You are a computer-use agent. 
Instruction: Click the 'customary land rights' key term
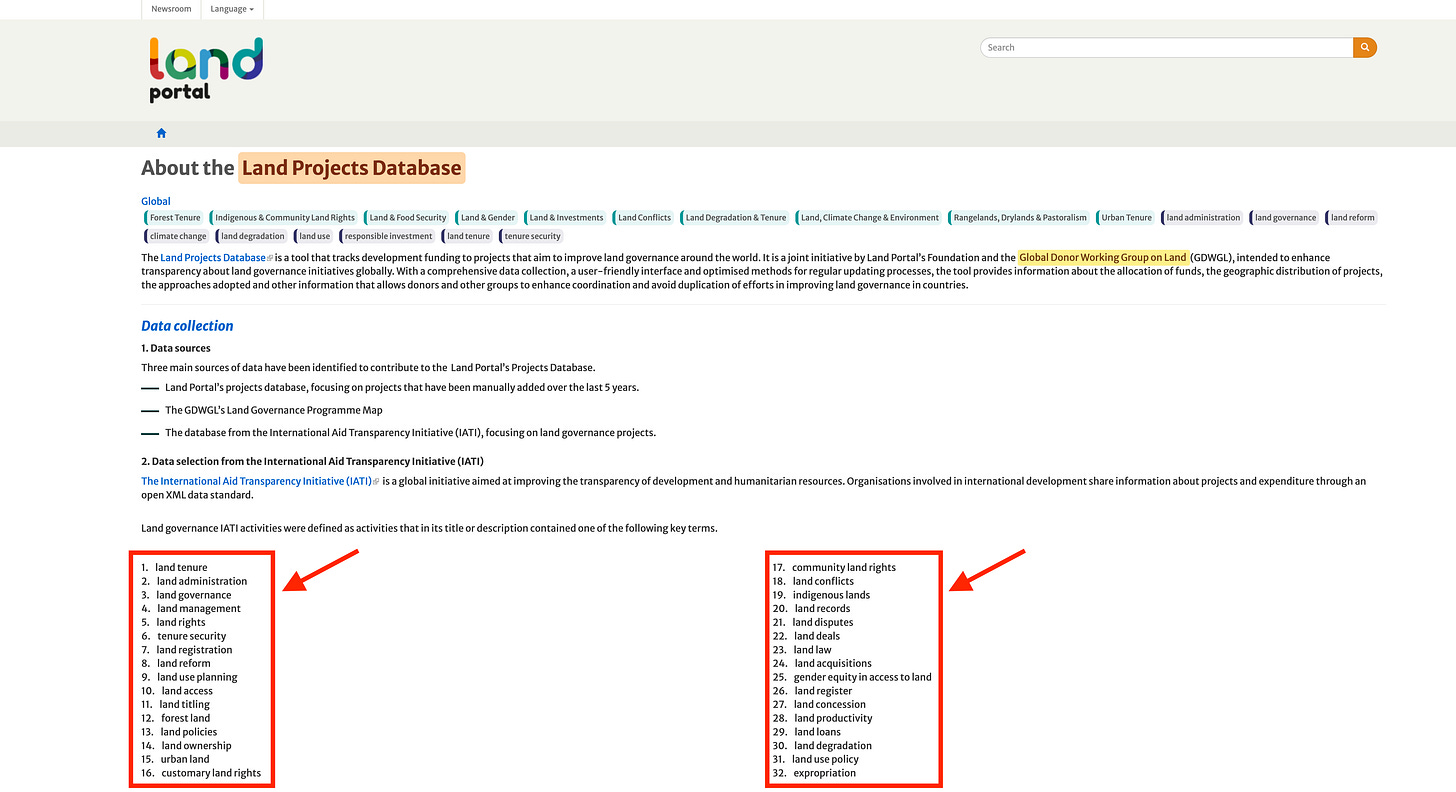(211, 773)
